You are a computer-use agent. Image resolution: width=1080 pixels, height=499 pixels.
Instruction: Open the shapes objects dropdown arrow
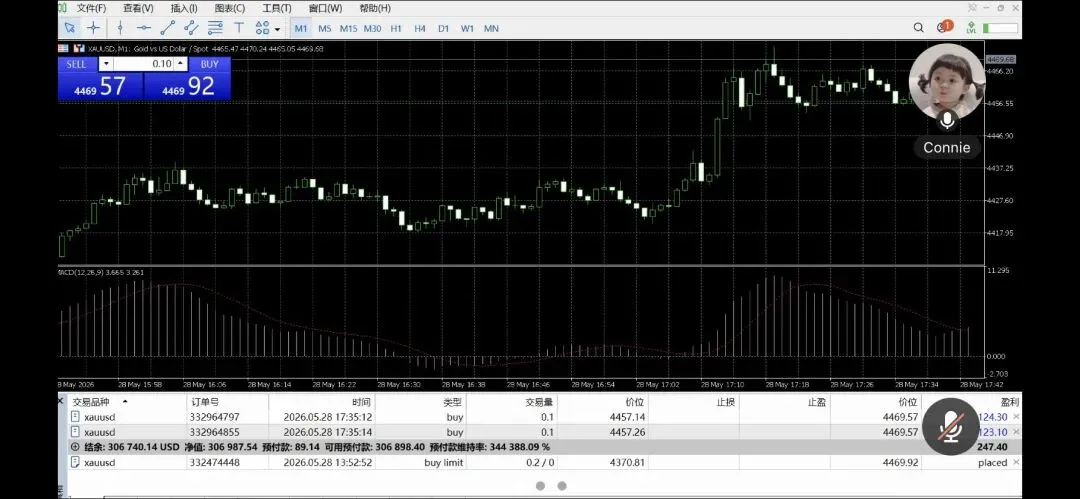[277, 29]
